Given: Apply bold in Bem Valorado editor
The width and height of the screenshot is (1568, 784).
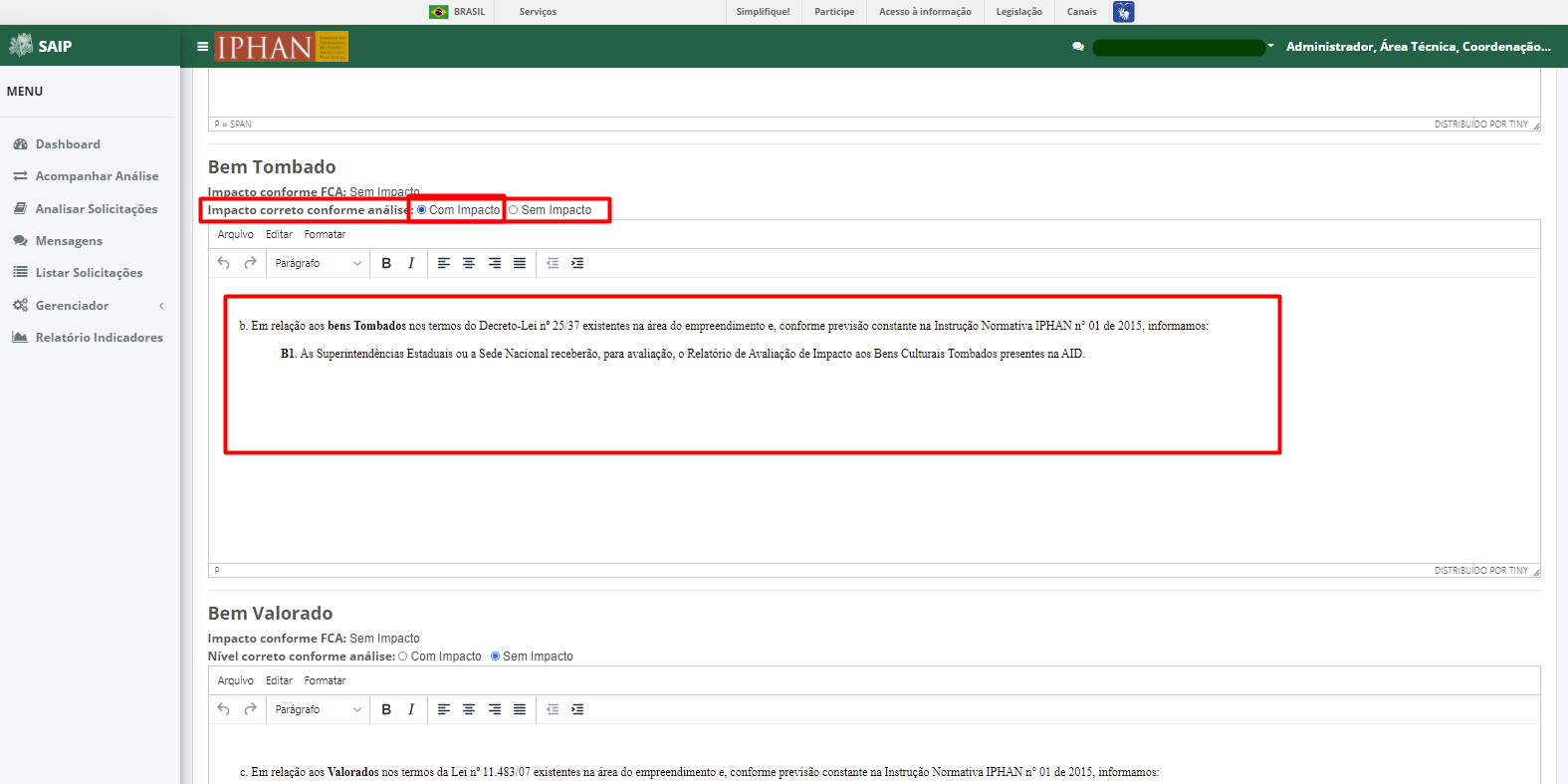Looking at the screenshot, I should (x=386, y=709).
